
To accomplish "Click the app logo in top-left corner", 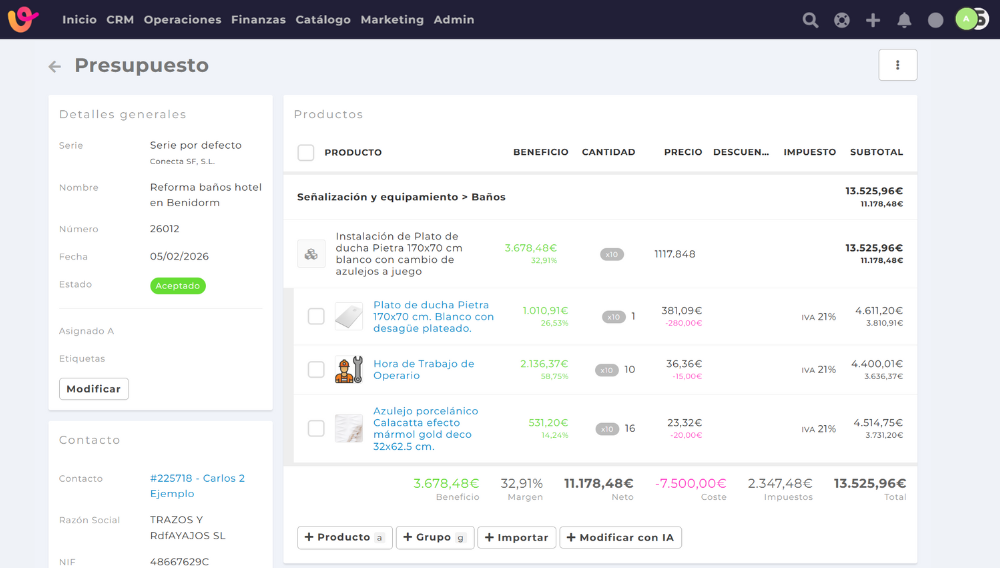I will pyautogui.click(x=23, y=19).
